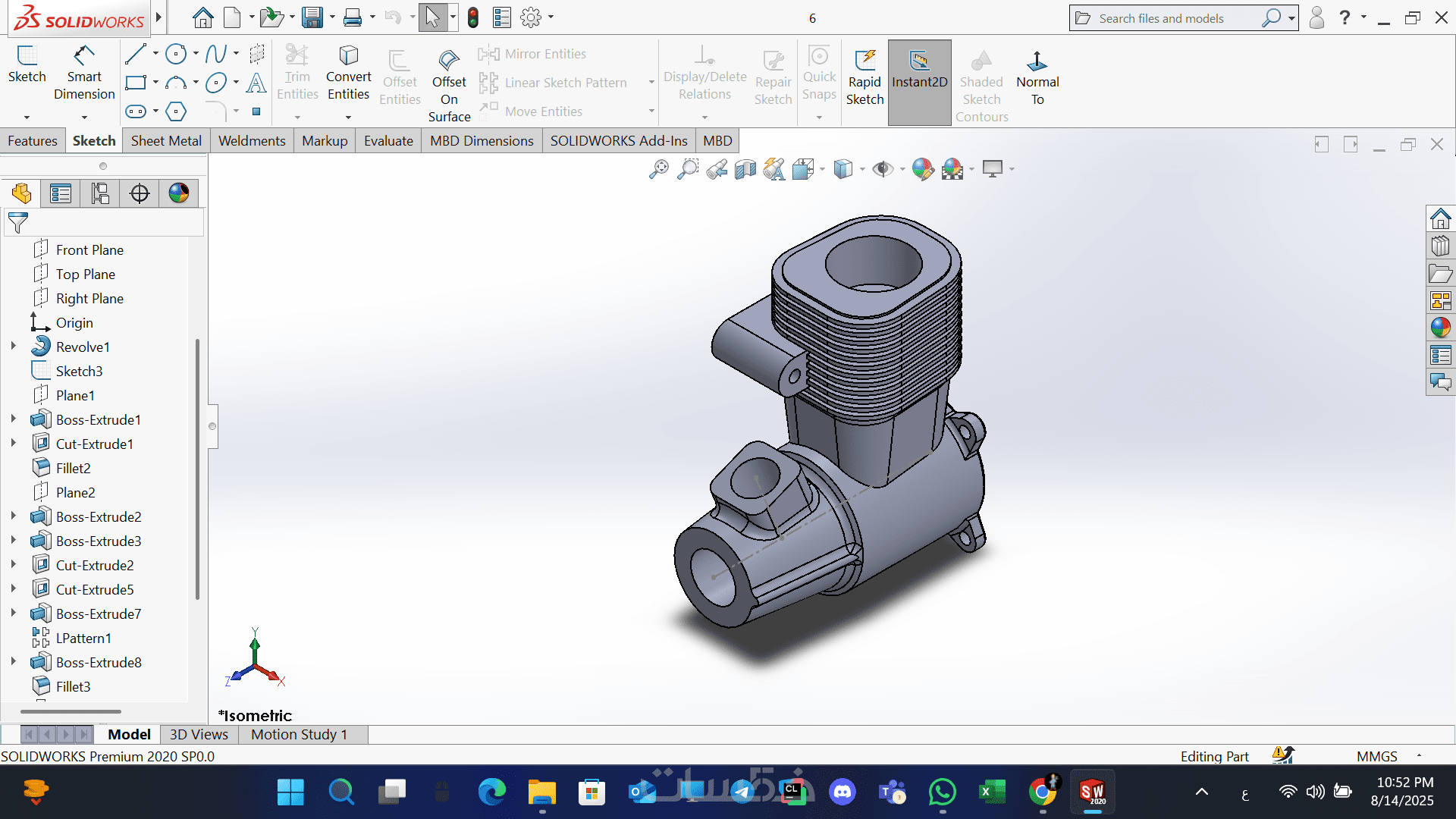Screen dimensions: 1456x819
Task: Select the Line sketch tool
Action: point(136,54)
